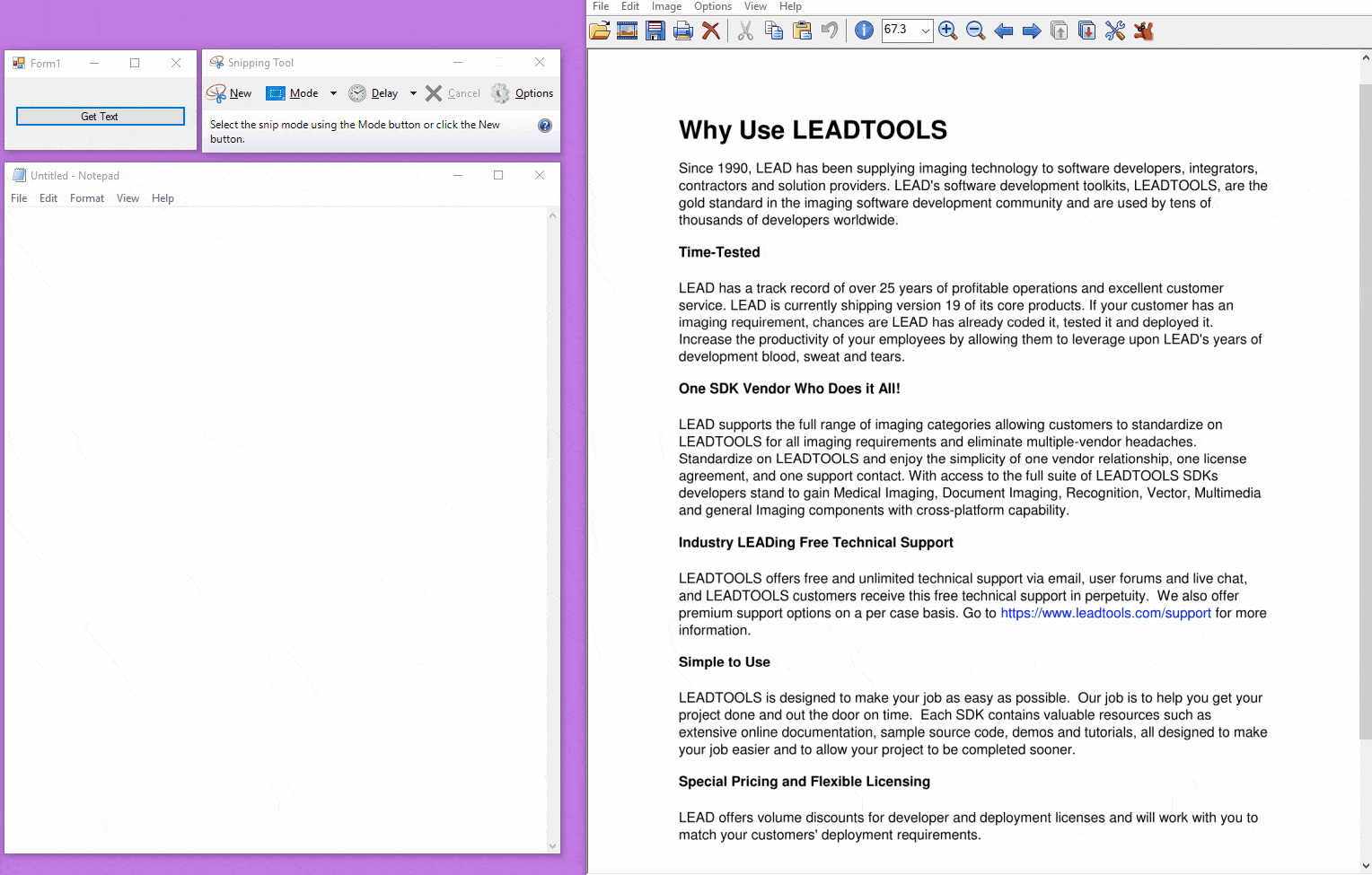Image resolution: width=1372 pixels, height=875 pixels.
Task: Maximize the Notepad window
Action: (498, 175)
